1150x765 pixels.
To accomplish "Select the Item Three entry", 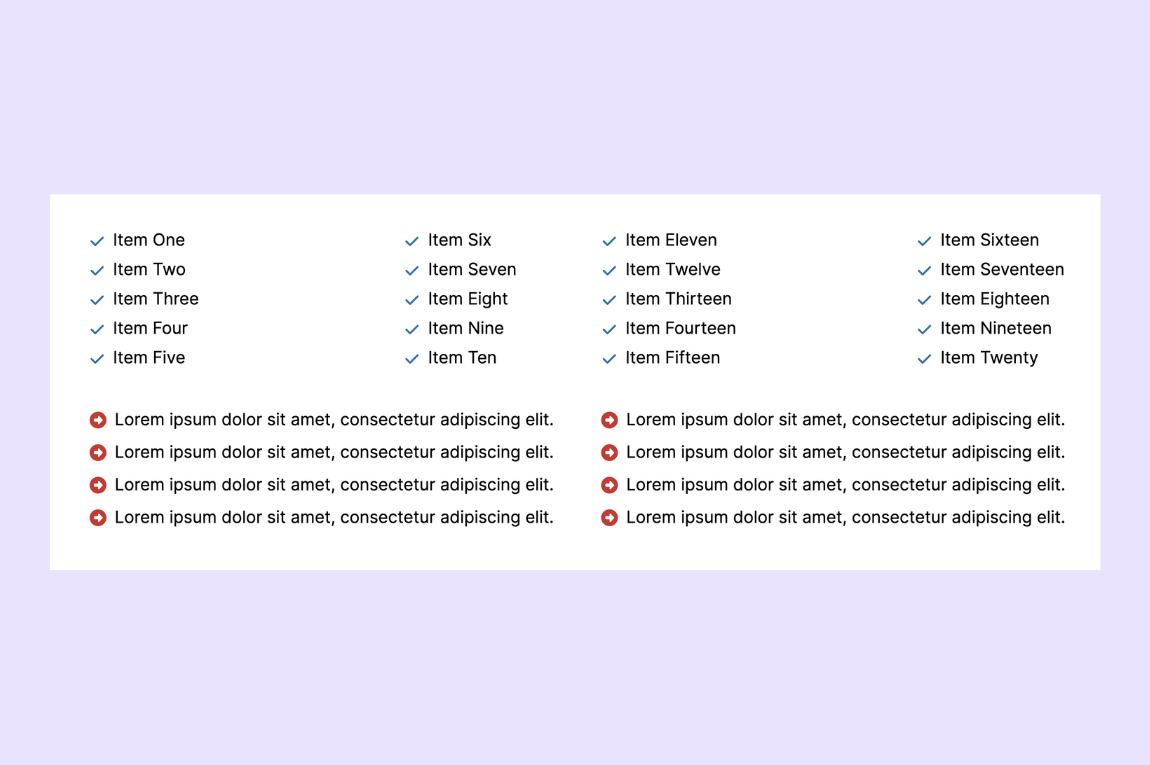I will (x=156, y=299).
